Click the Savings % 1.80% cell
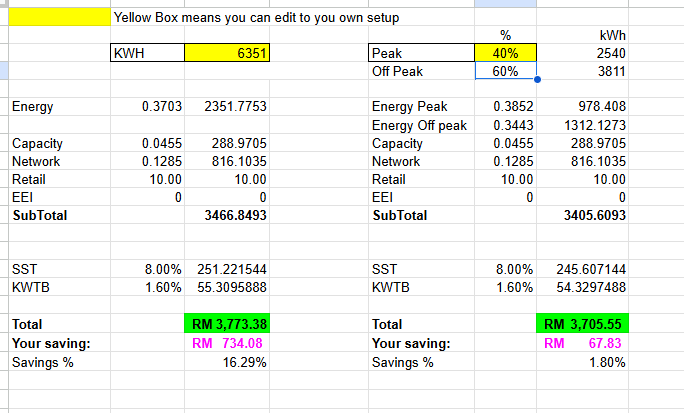 coord(582,362)
